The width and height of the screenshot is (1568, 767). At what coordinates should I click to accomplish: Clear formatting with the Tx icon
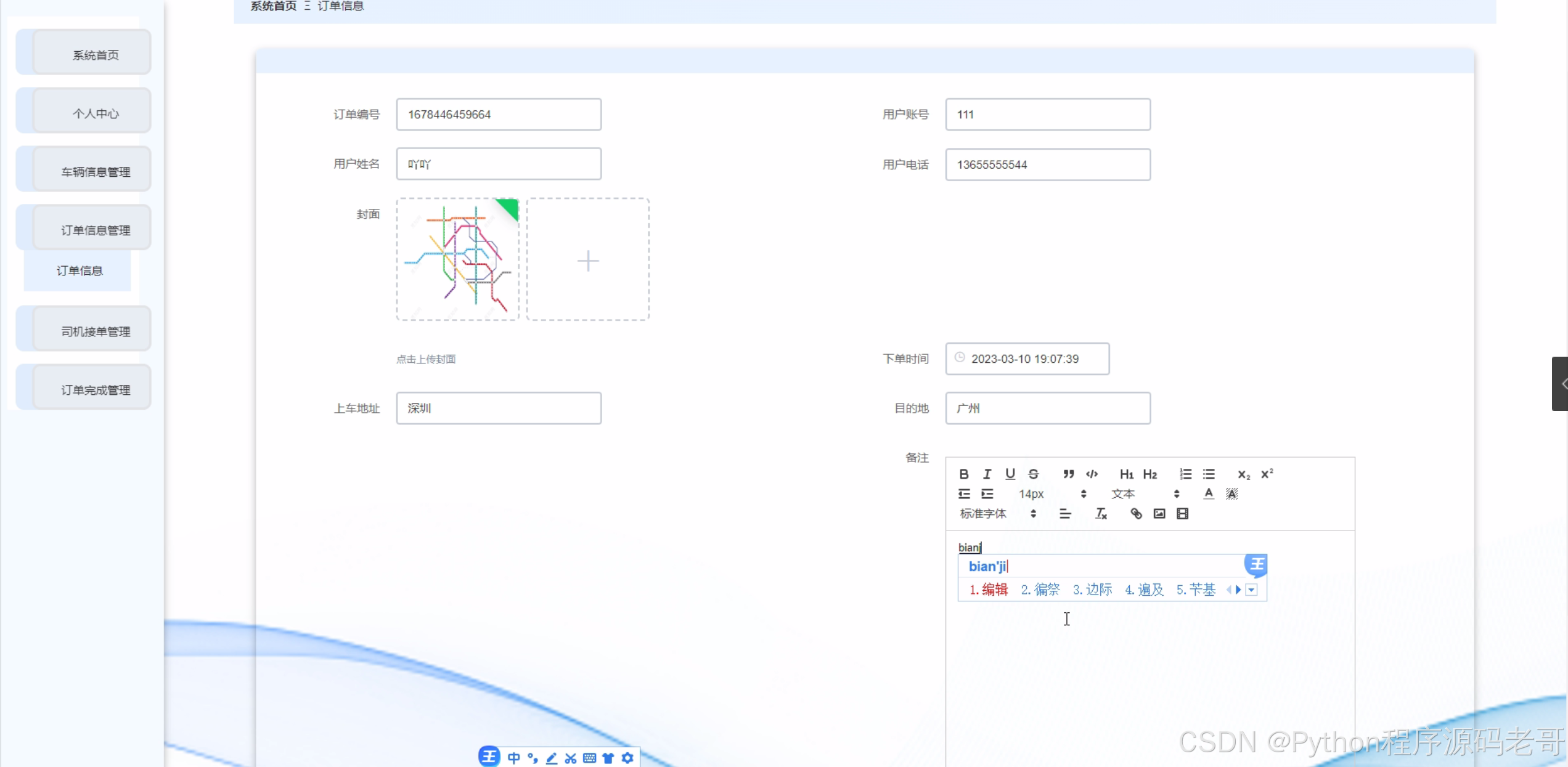(x=1101, y=514)
